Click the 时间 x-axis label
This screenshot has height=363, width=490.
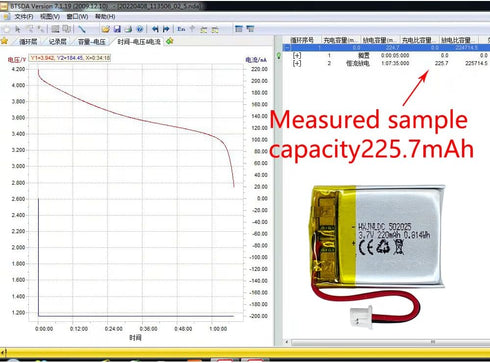[x=135, y=338]
